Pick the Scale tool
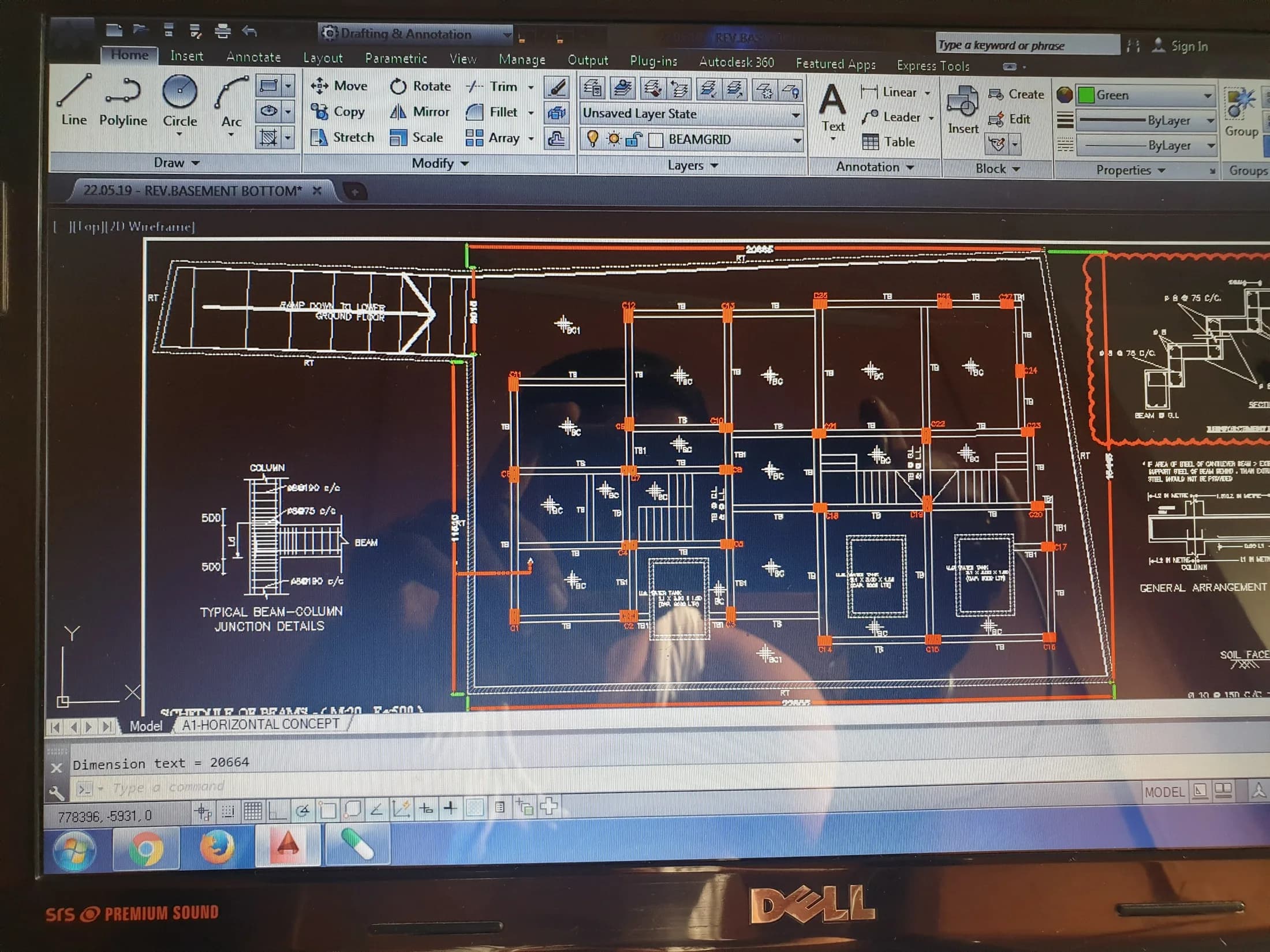Screen dimensions: 1270x952 click(x=416, y=138)
